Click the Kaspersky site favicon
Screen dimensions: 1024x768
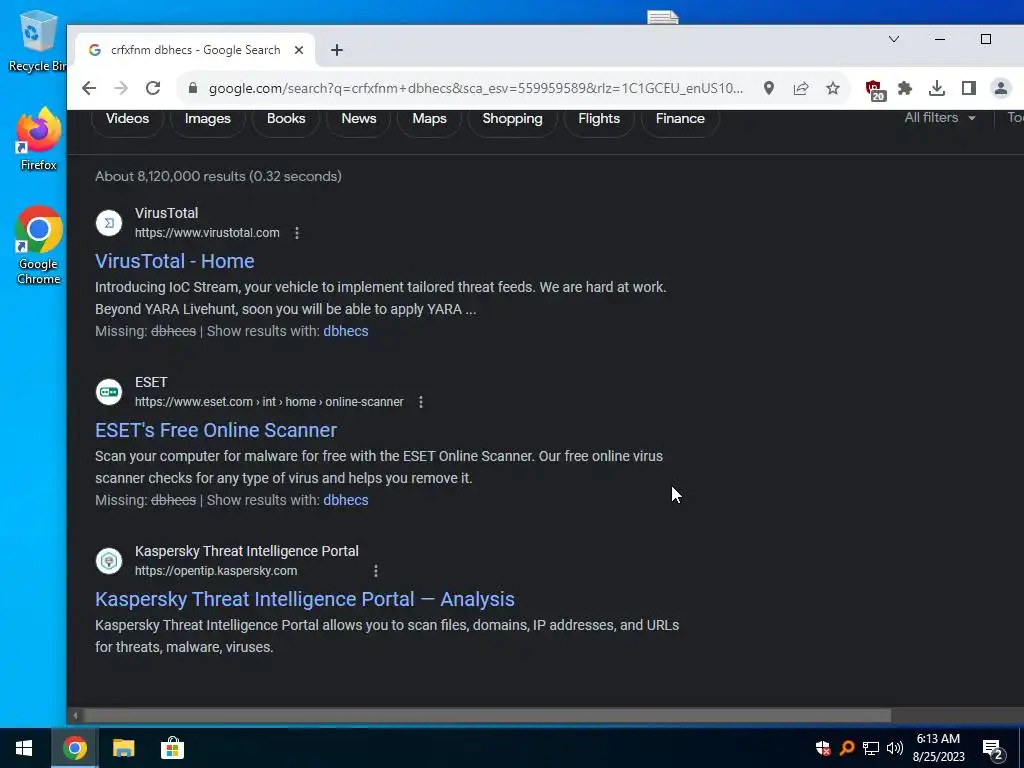pyautogui.click(x=109, y=561)
